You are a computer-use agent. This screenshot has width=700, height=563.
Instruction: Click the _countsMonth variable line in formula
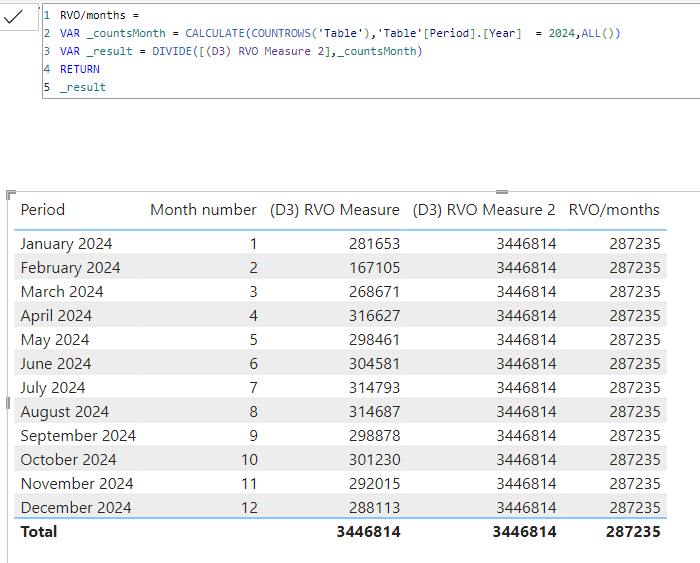(x=340, y=33)
